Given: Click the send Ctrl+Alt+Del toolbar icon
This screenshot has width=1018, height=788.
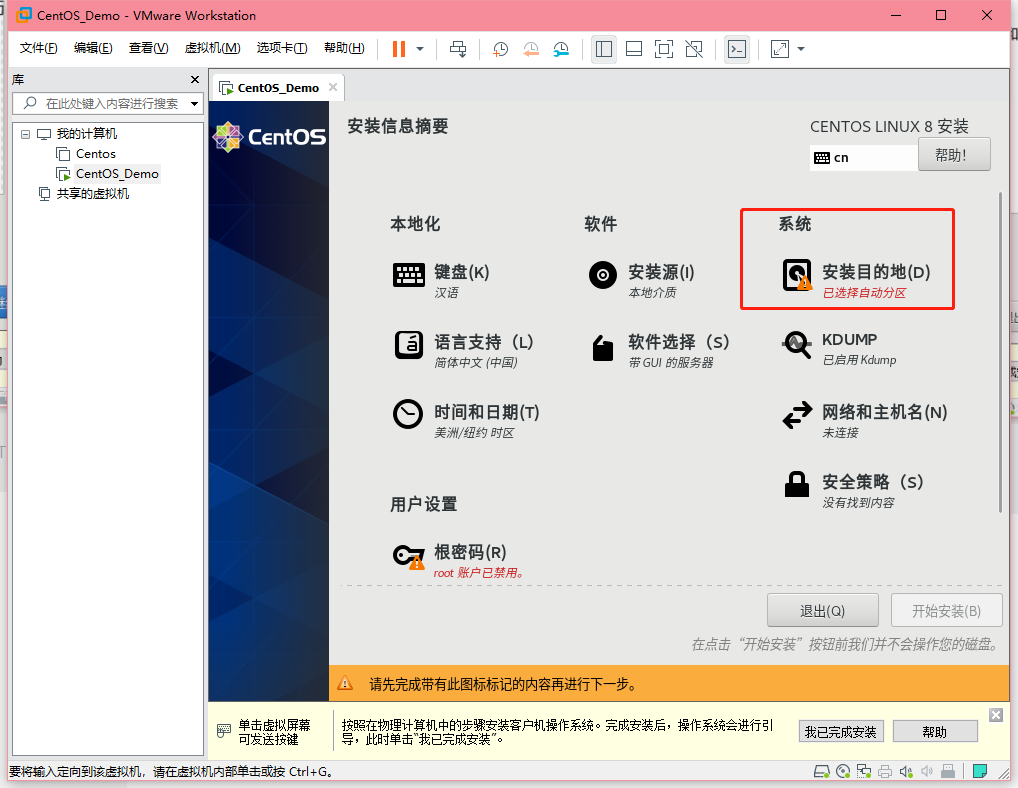Looking at the screenshot, I should tap(458, 49).
